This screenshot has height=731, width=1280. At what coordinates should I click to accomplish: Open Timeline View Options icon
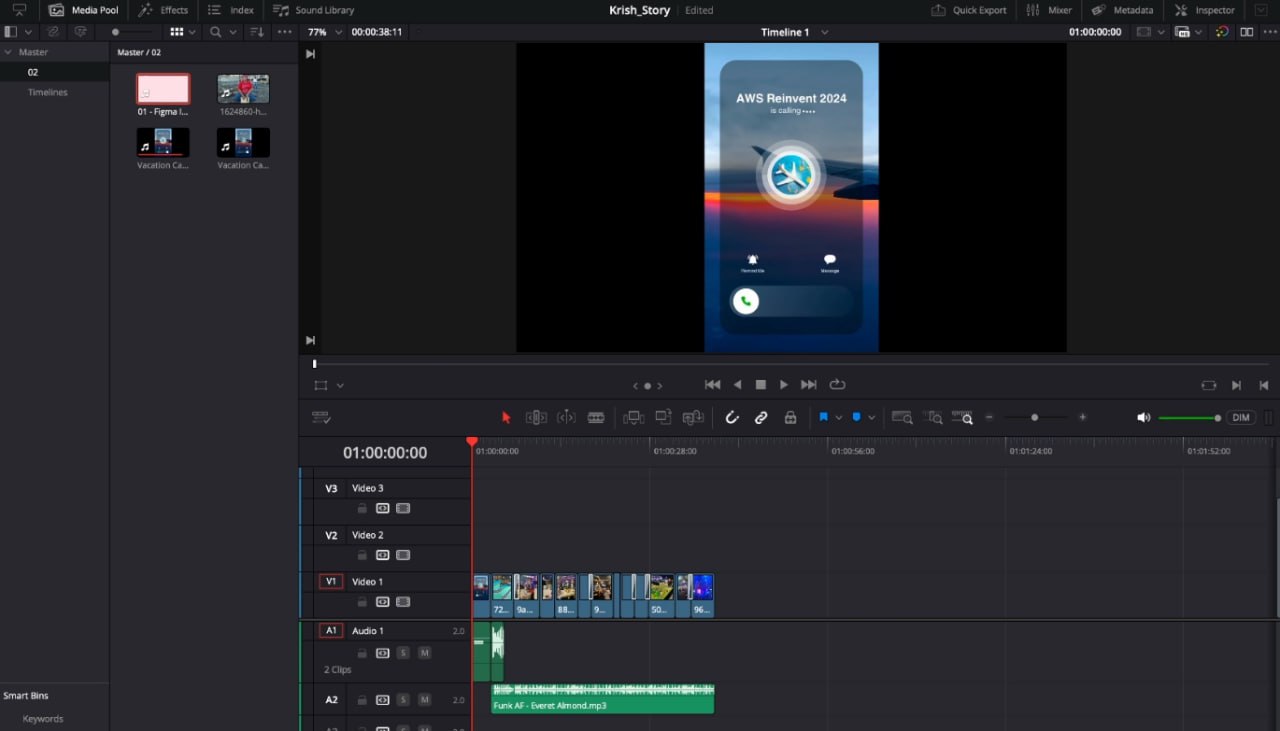[x=321, y=417]
